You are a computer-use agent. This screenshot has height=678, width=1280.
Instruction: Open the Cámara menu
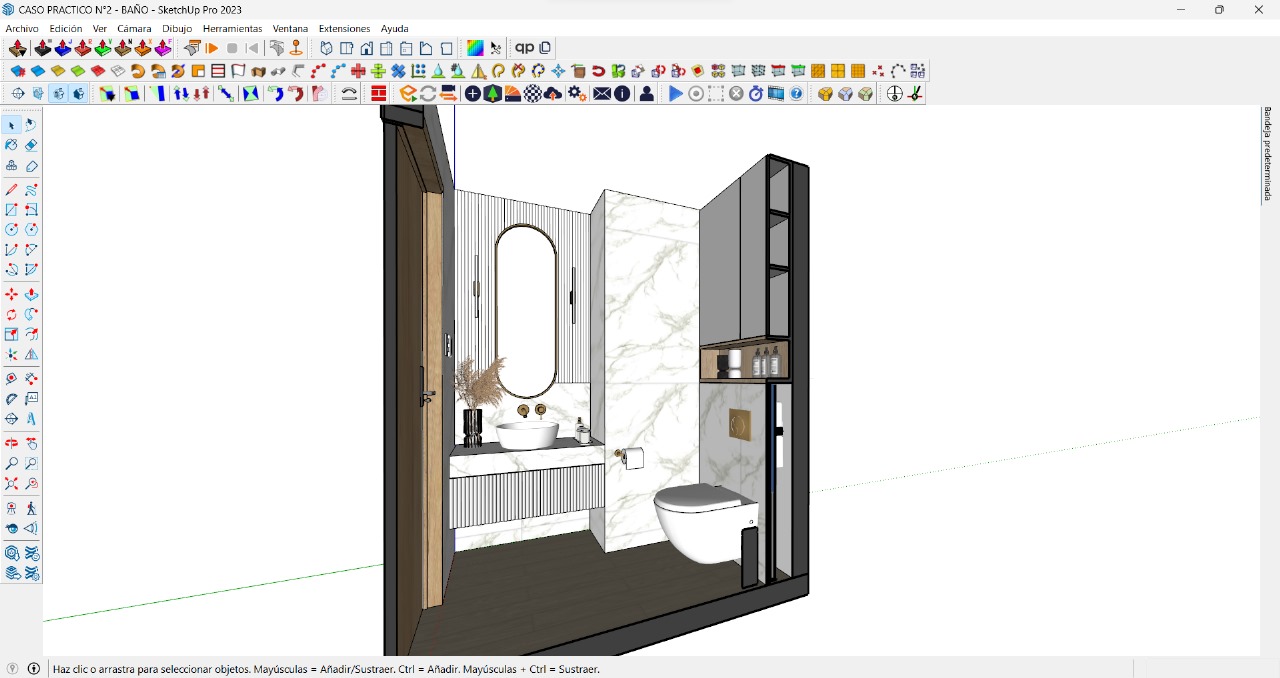tap(134, 29)
